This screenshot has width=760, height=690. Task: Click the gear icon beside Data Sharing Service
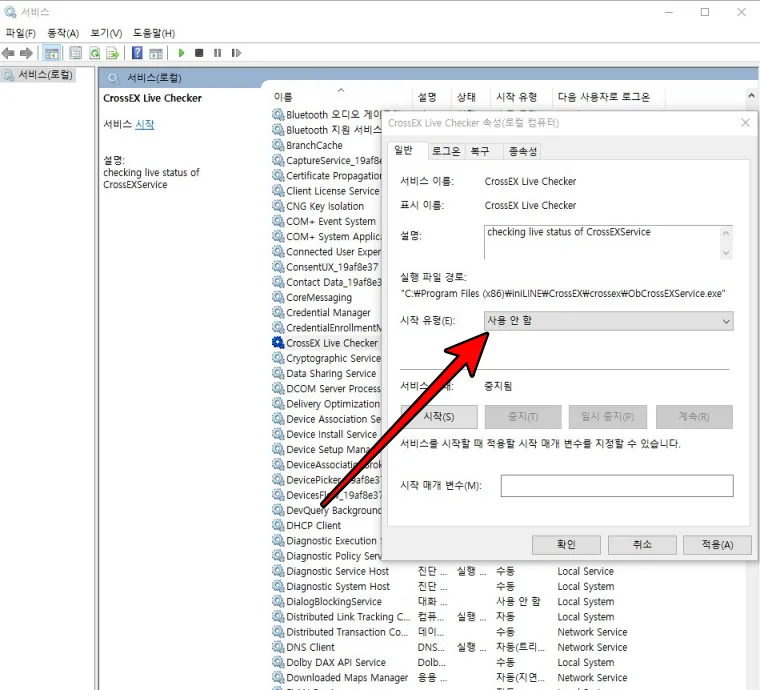pos(278,373)
